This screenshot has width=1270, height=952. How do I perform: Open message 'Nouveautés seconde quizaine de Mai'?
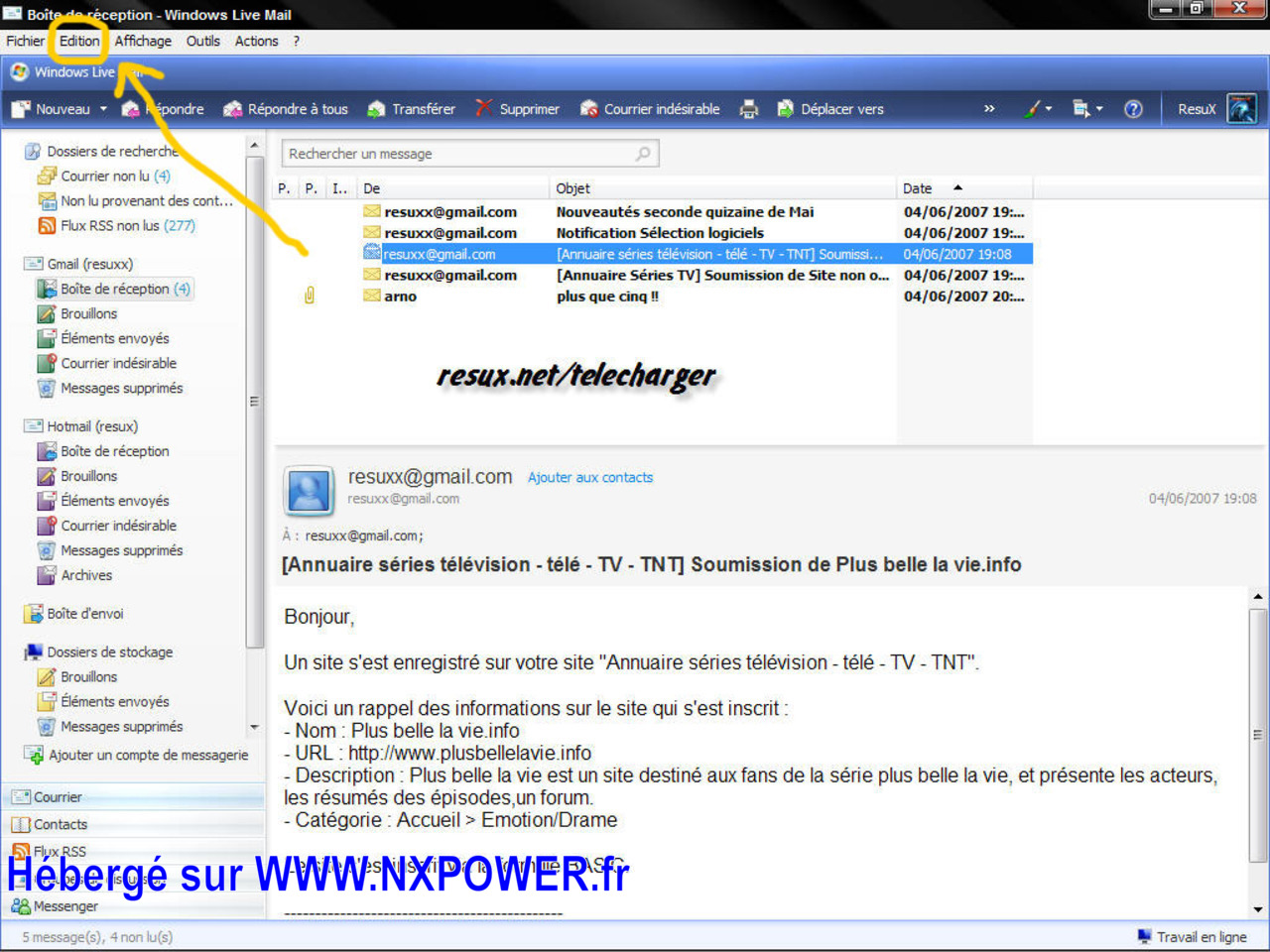(x=685, y=211)
